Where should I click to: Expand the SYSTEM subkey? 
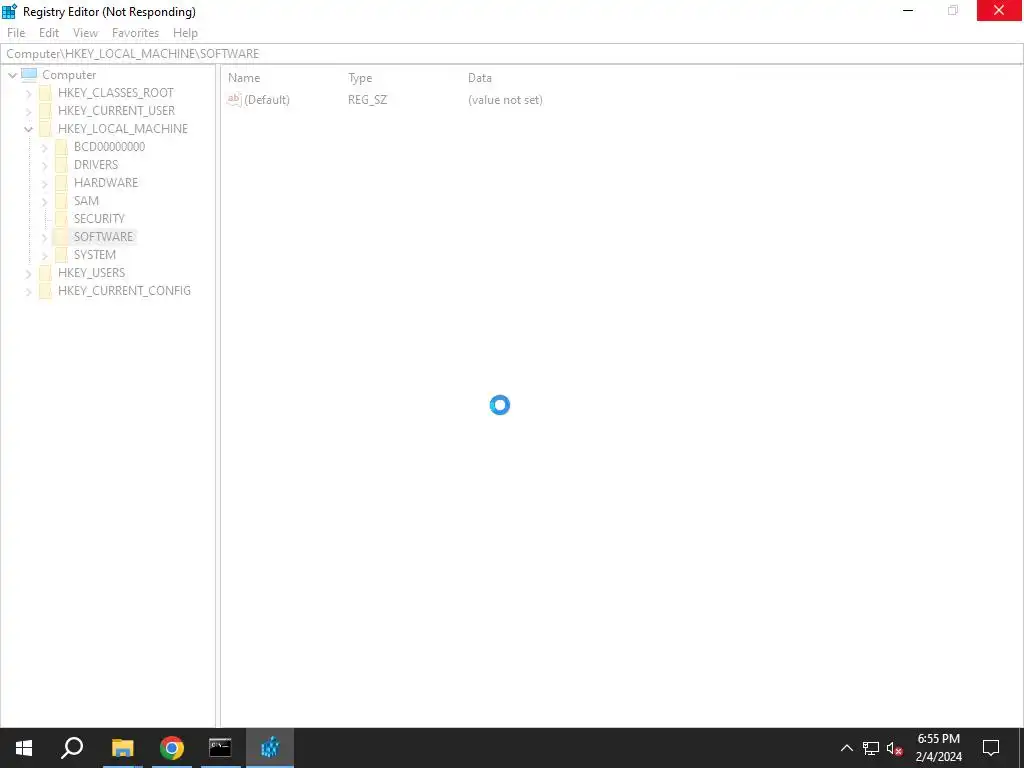point(44,255)
